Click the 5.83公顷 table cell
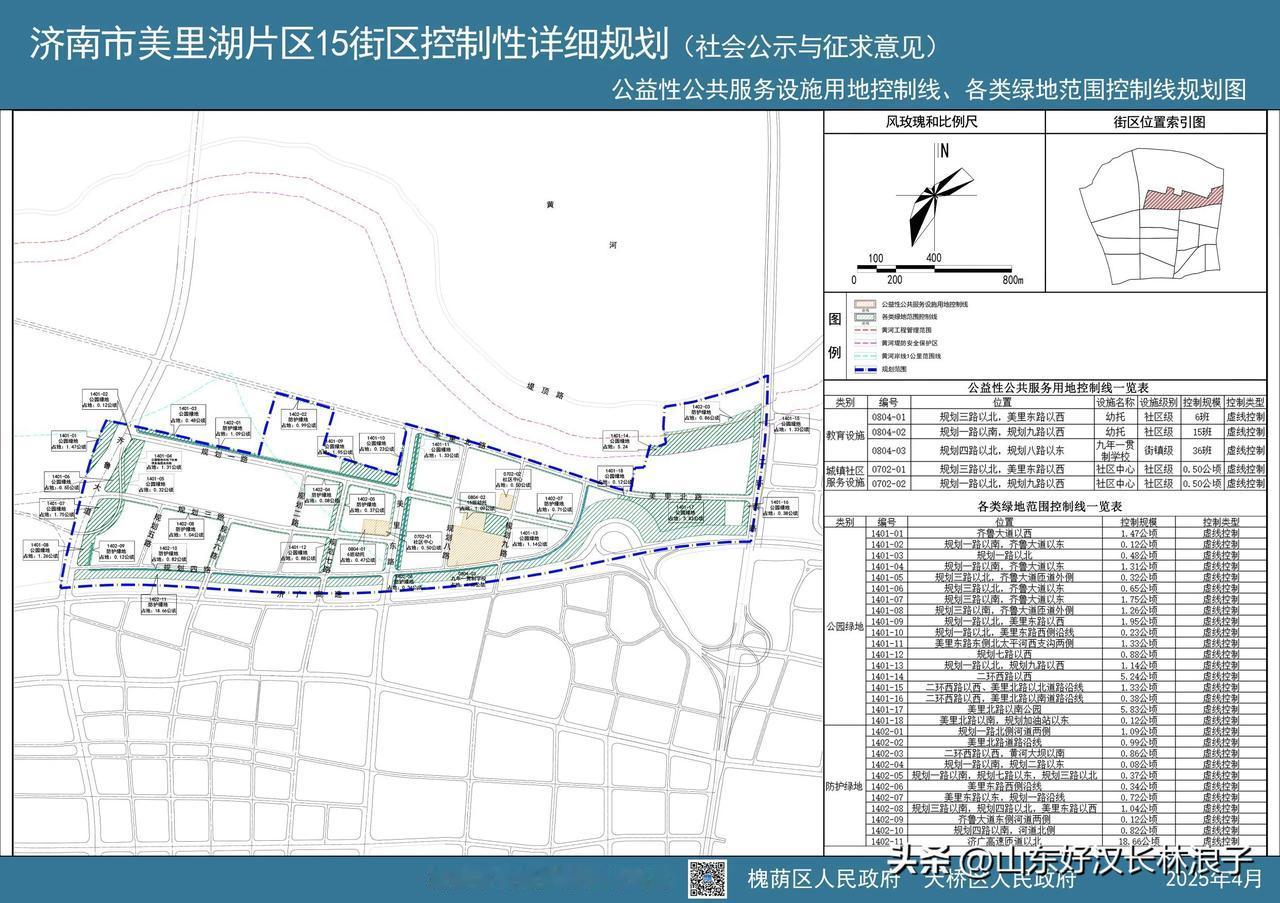The height and width of the screenshot is (903, 1280). tap(1138, 709)
